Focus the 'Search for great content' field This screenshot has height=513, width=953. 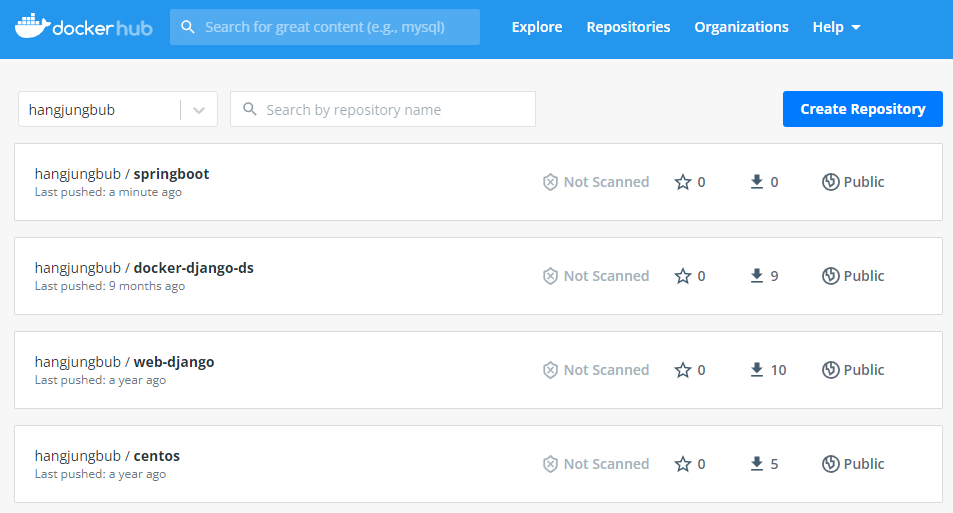(x=325, y=27)
